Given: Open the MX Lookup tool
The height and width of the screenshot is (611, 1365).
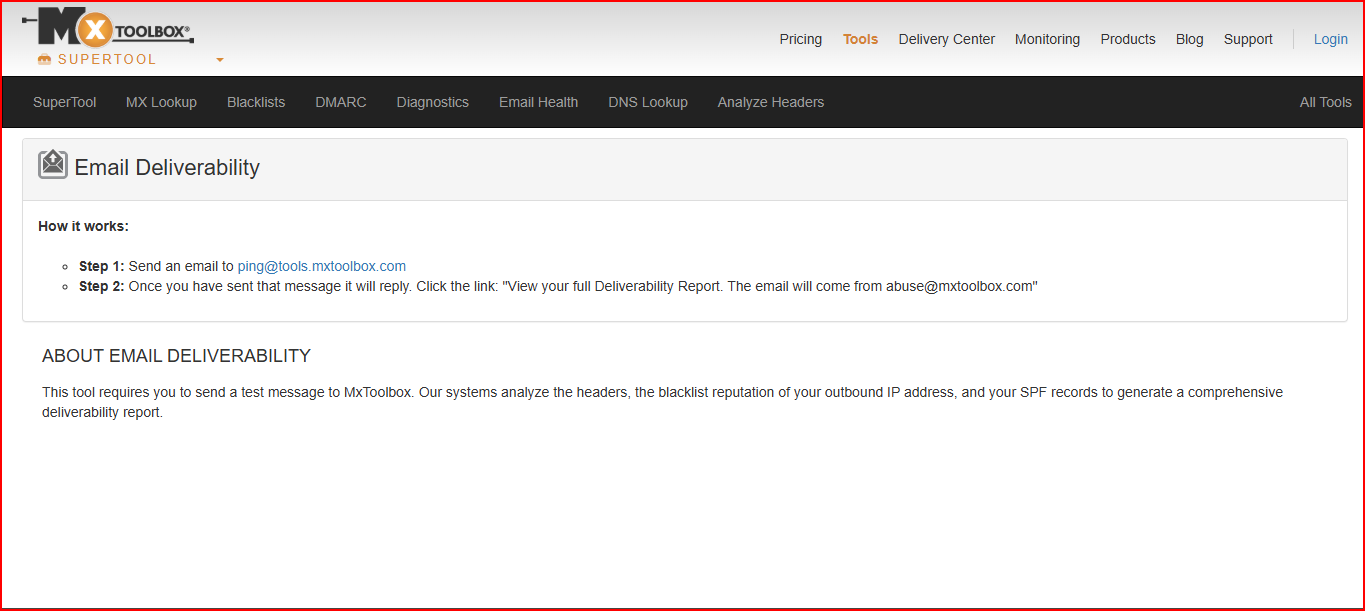Looking at the screenshot, I should pos(161,102).
